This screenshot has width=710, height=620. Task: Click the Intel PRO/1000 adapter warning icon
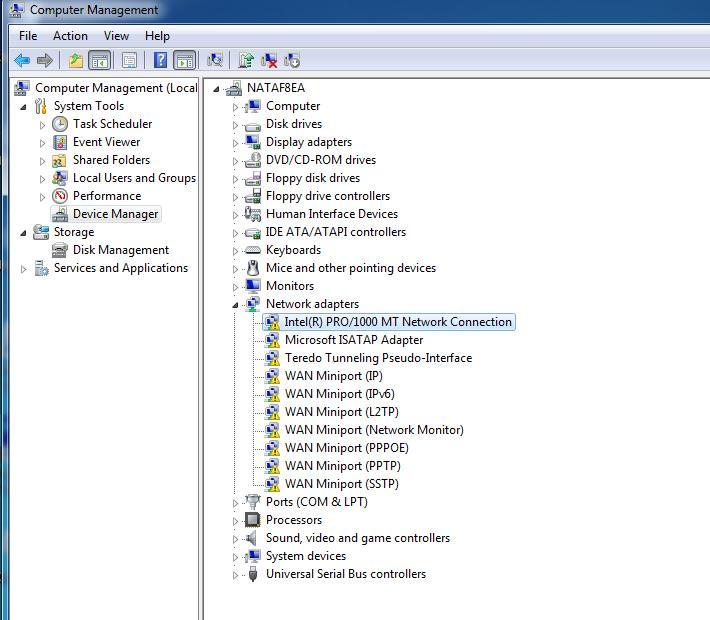[x=272, y=322]
